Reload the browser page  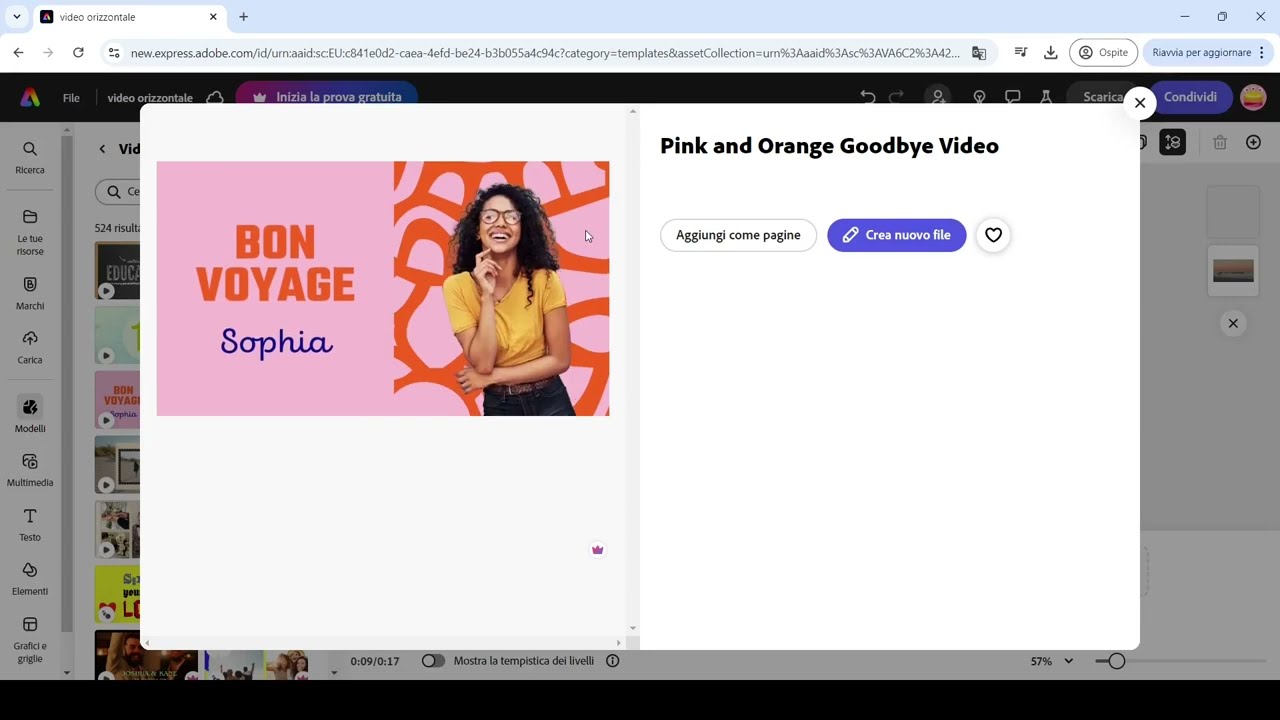point(78,52)
